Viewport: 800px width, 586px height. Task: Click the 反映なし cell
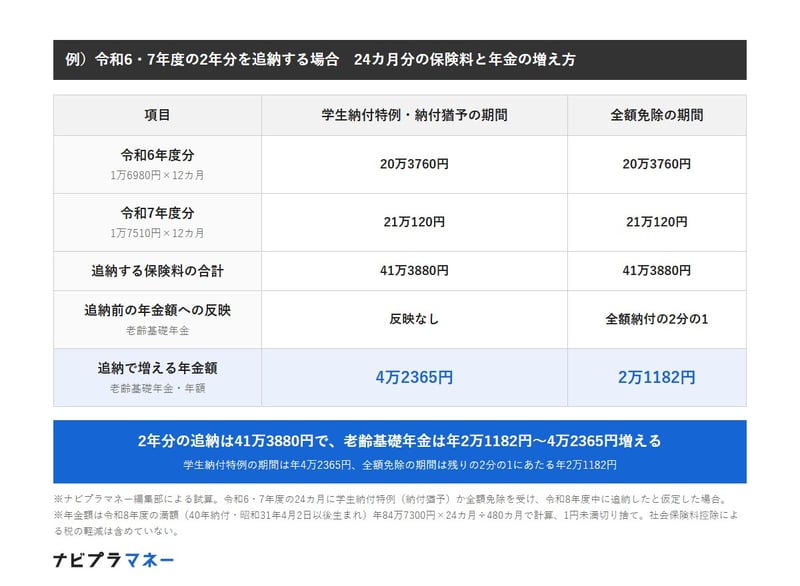coord(414,319)
